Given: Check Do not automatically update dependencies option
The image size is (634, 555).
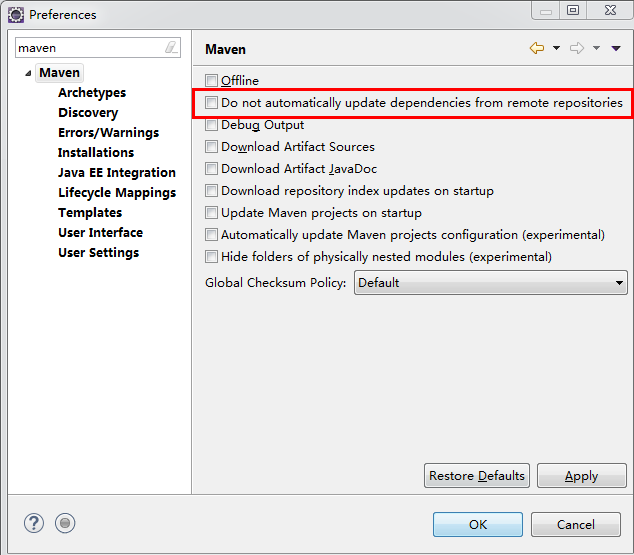Looking at the screenshot, I should coord(211,103).
